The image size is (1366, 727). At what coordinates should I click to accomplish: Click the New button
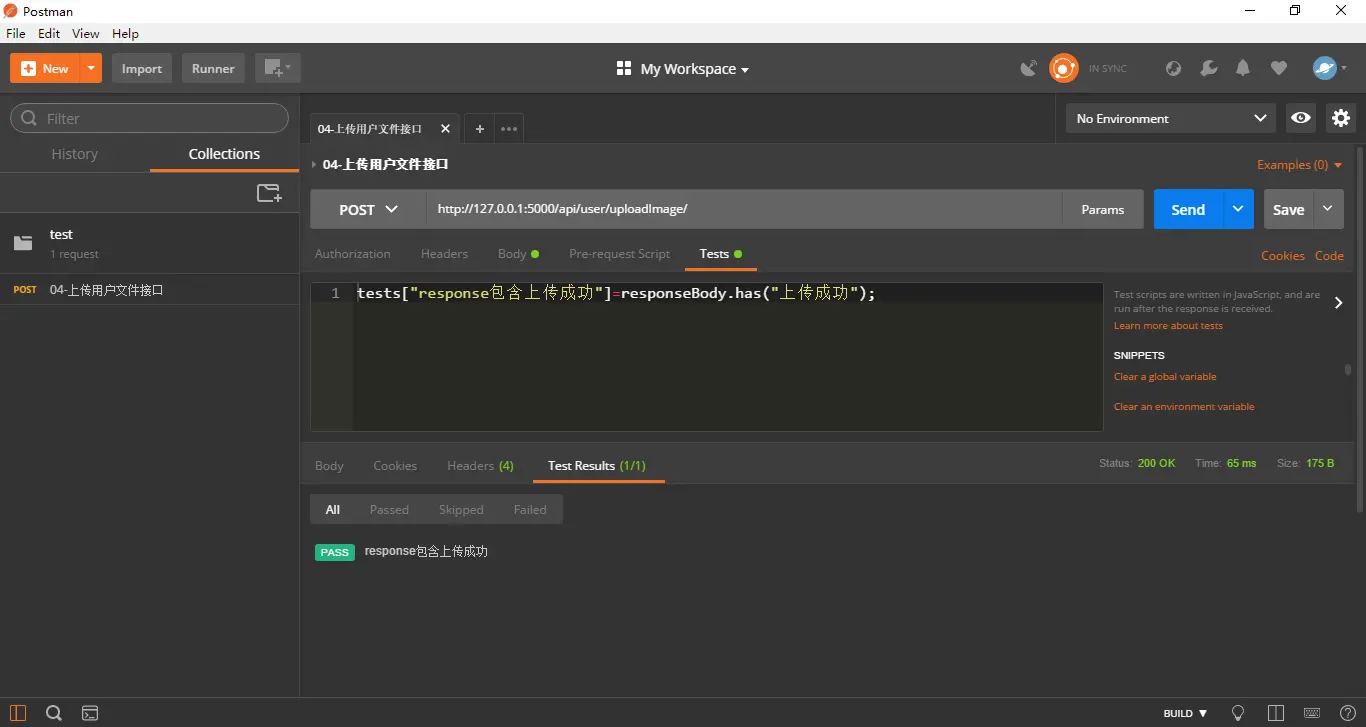coord(45,68)
